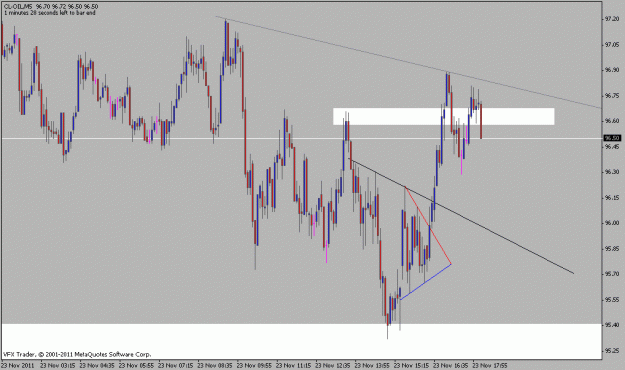The image size is (625, 370).
Task: Click the MetaQuotes Software Corp. copyright text
Action: tap(77, 354)
